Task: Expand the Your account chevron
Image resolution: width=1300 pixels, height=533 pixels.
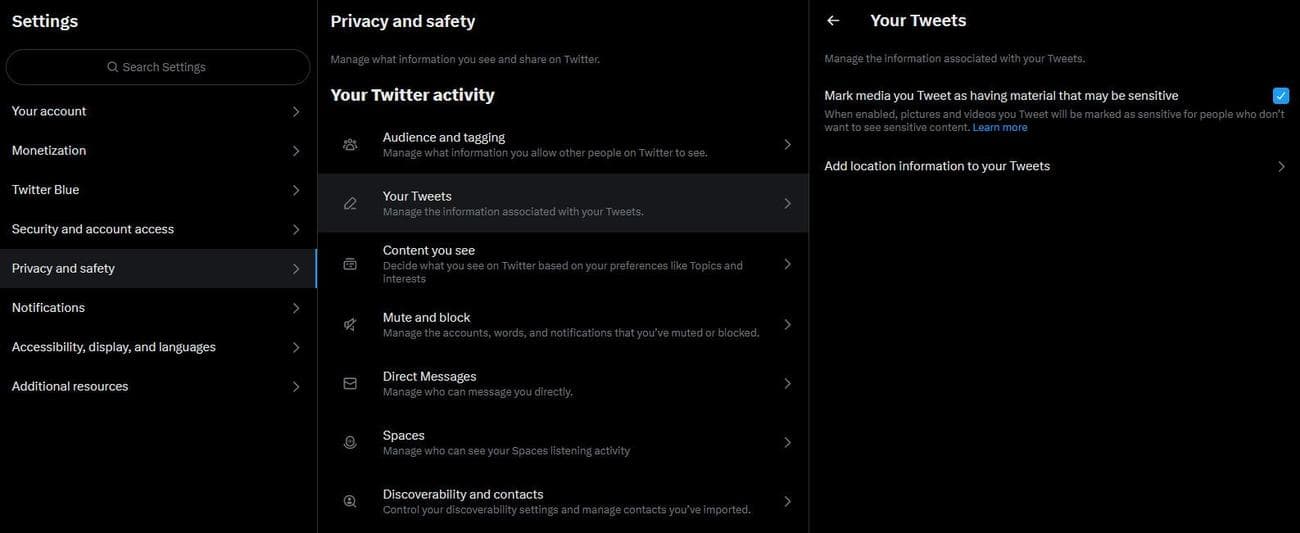Action: 296,112
